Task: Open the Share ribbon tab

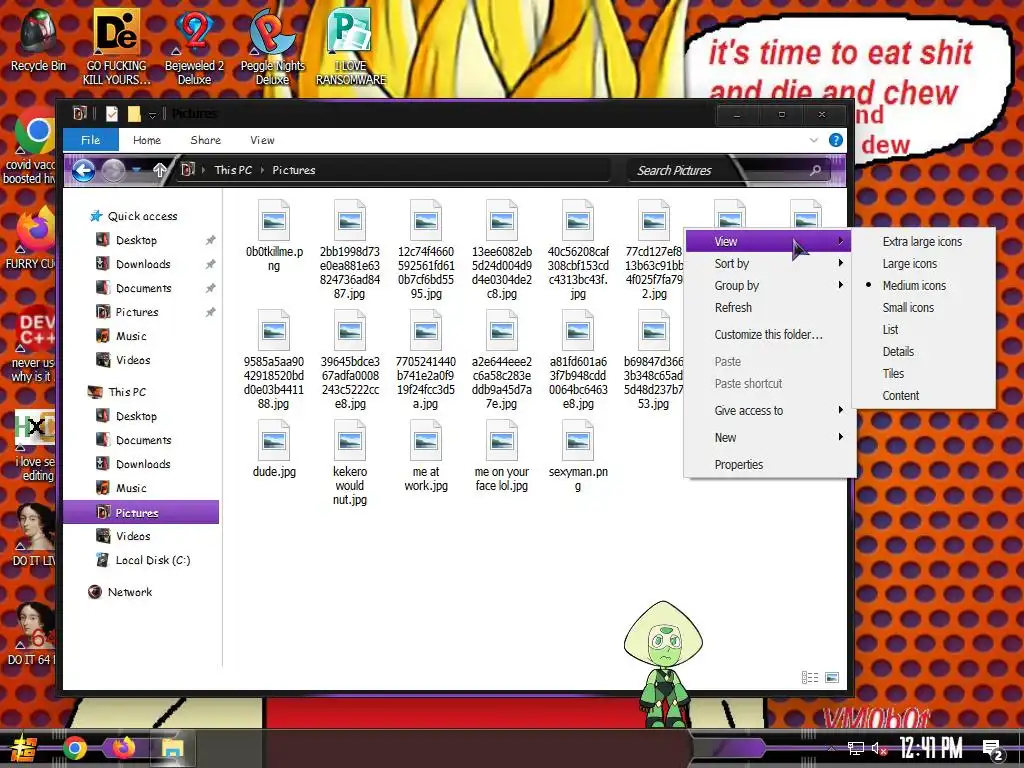Action: 206,140
